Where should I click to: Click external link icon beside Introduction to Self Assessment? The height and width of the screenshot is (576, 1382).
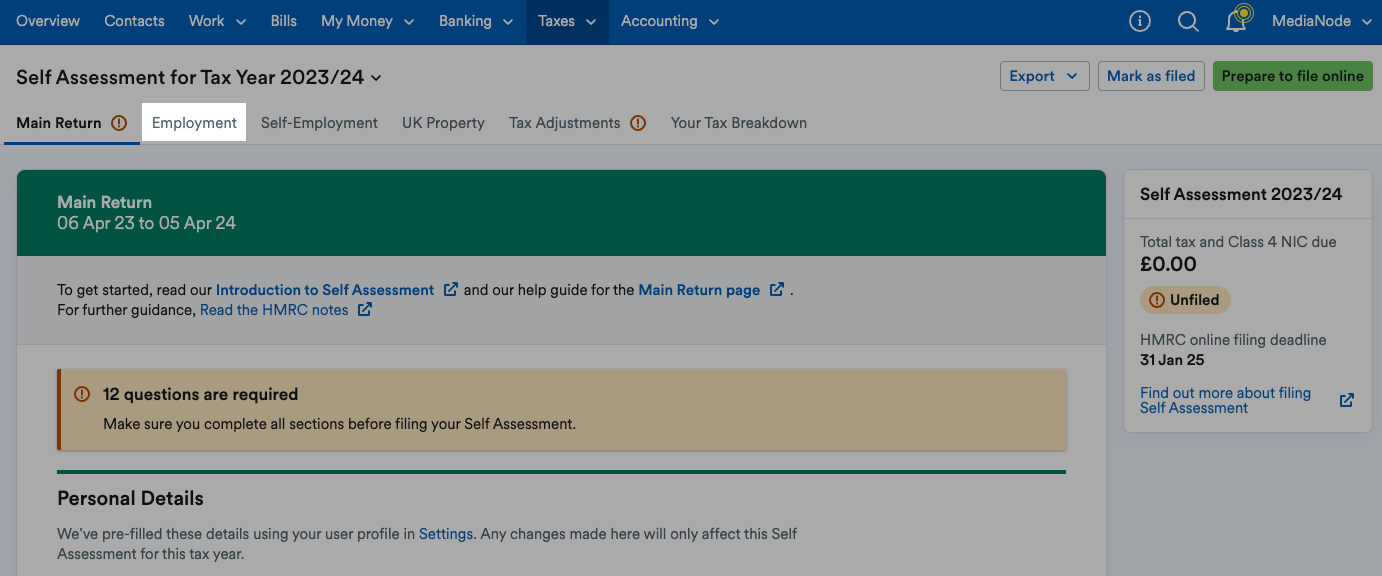point(451,290)
